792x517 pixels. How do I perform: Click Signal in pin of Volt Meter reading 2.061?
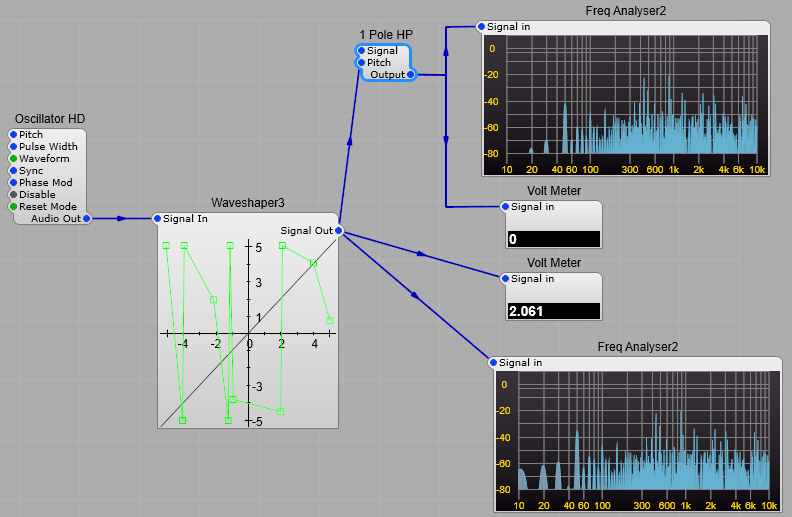click(x=505, y=279)
